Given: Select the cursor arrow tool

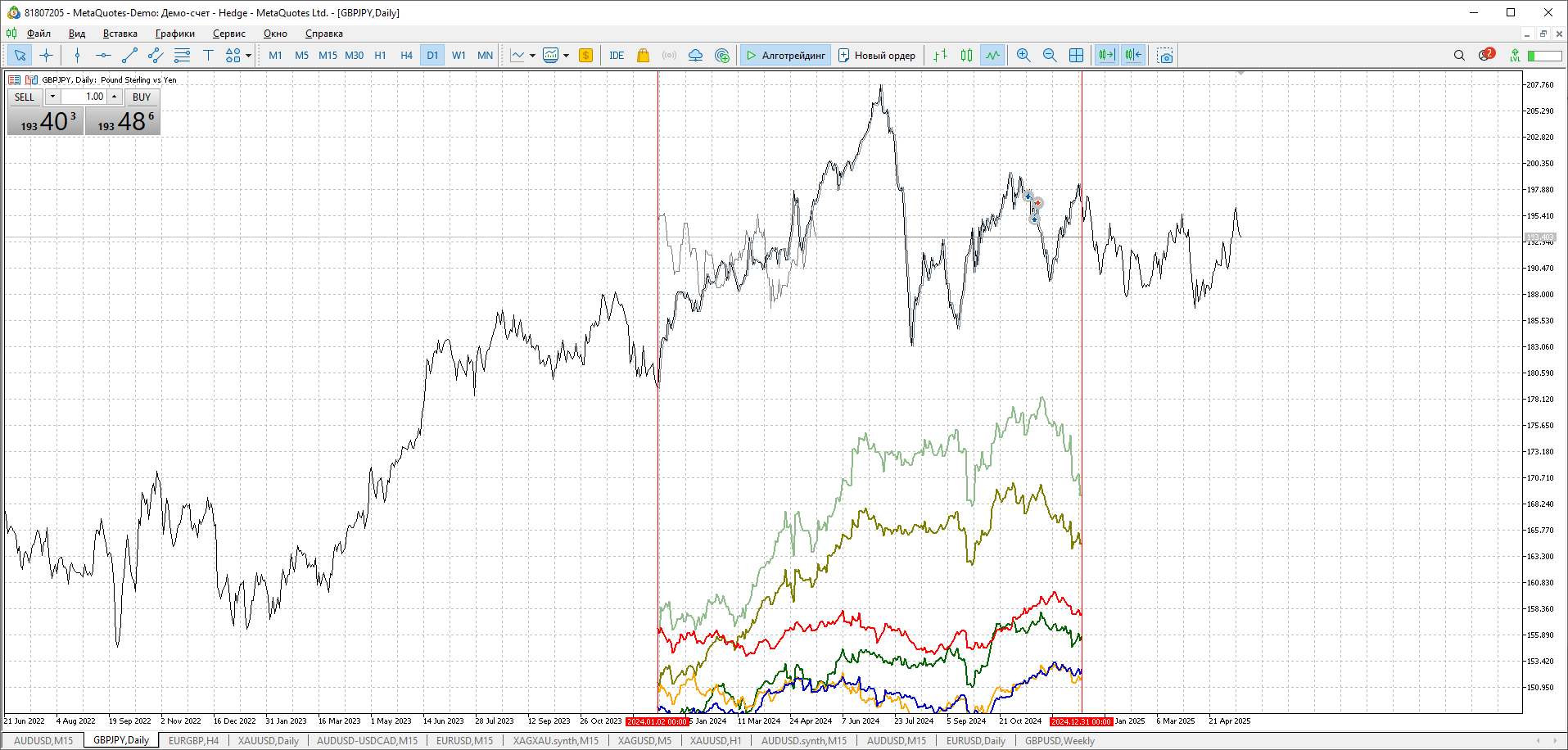Looking at the screenshot, I should [20, 56].
